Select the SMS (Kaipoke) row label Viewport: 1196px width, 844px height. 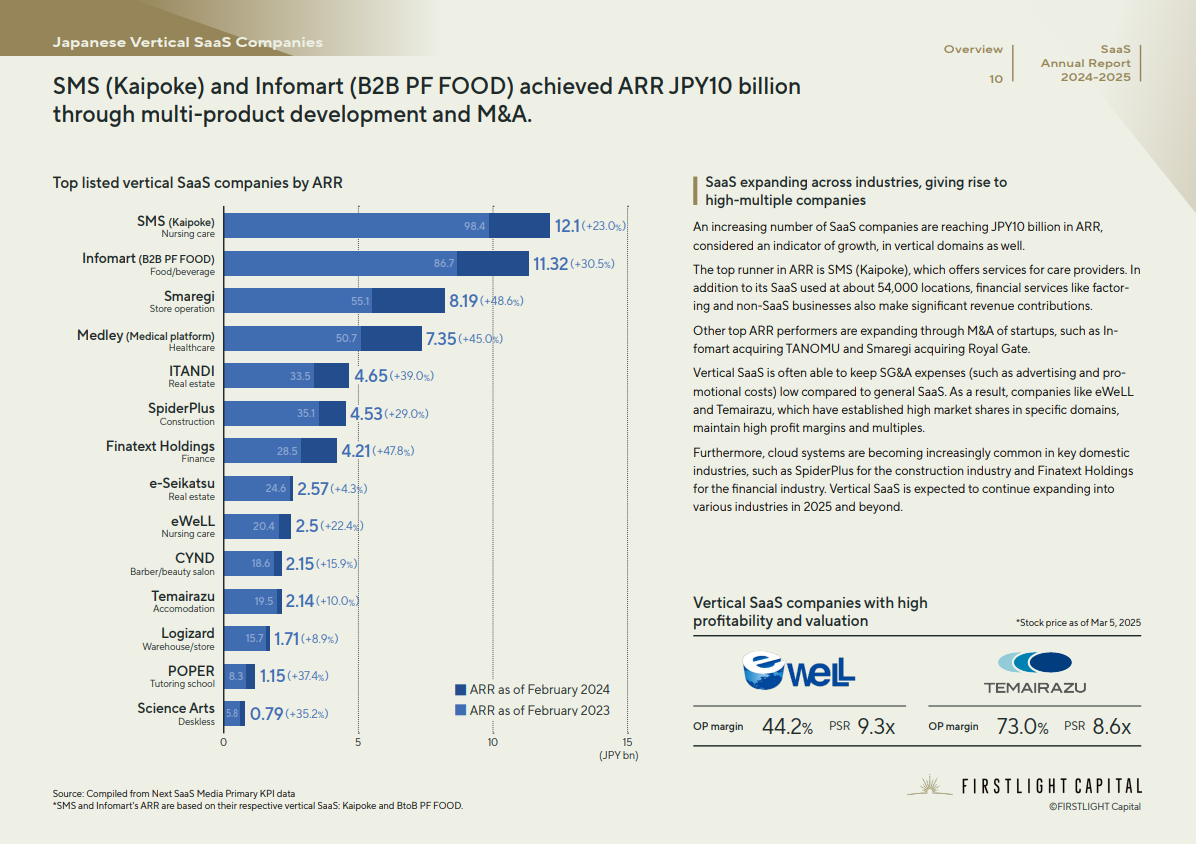[175, 226]
